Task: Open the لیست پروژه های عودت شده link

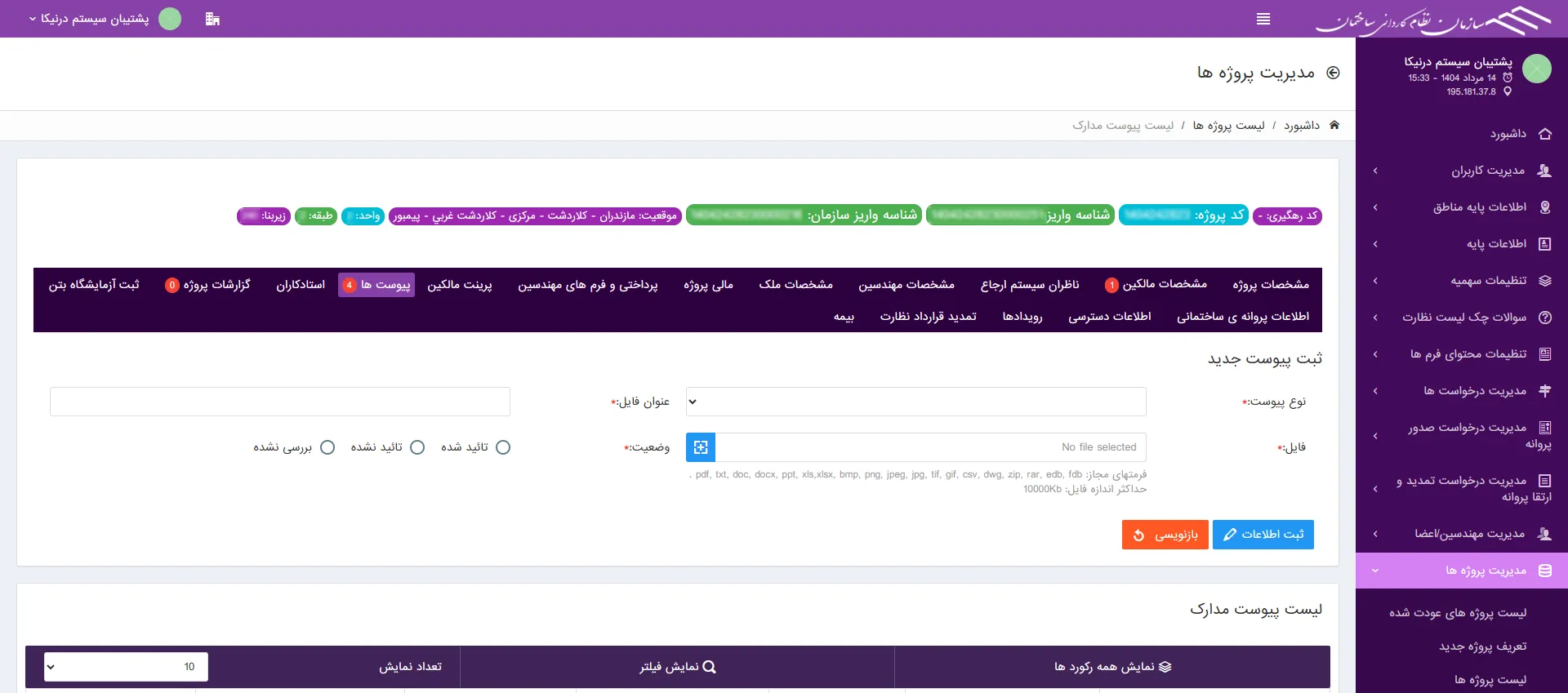Action: [x=1457, y=613]
